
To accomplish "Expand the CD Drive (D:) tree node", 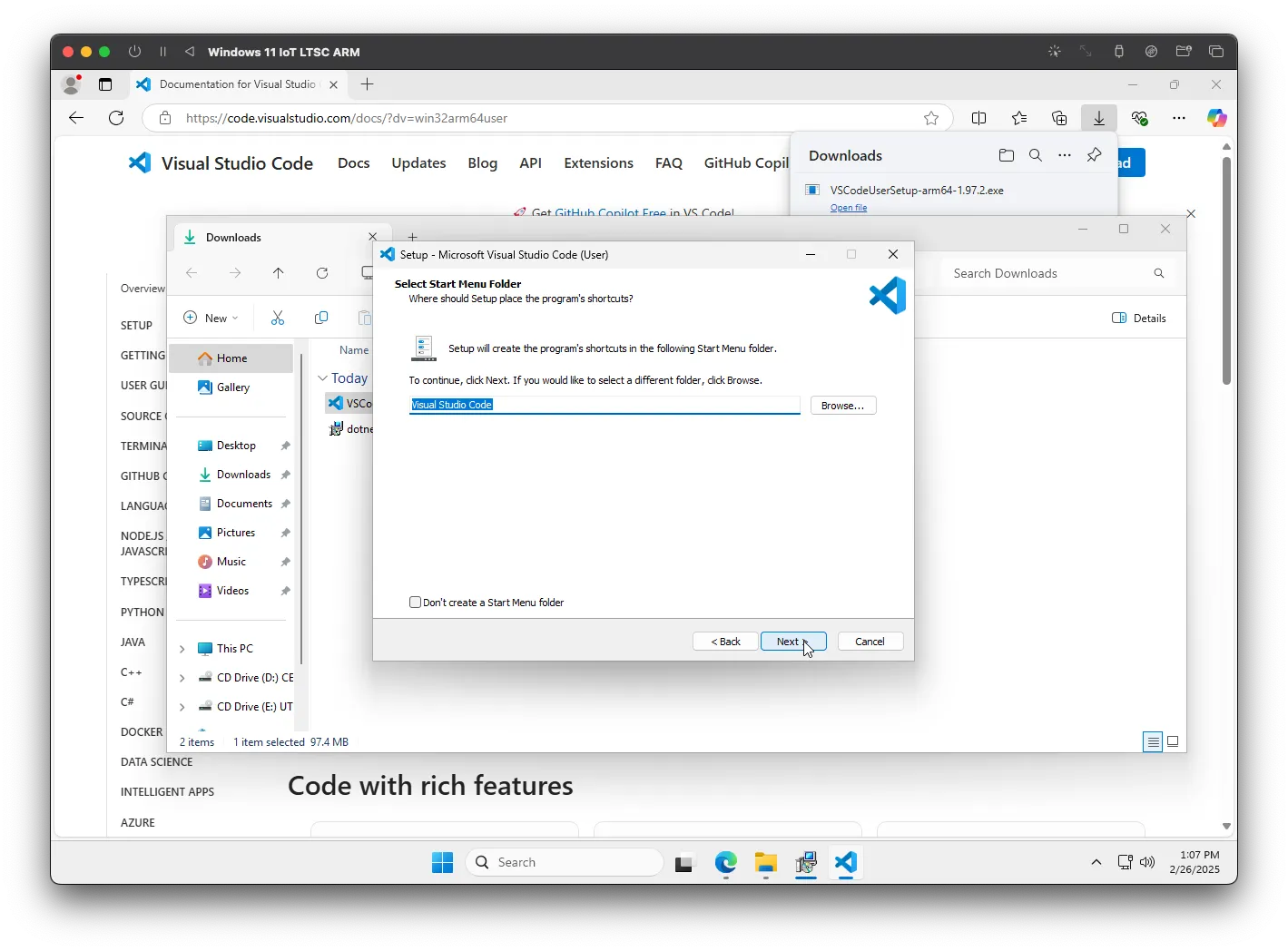I will tap(182, 678).
